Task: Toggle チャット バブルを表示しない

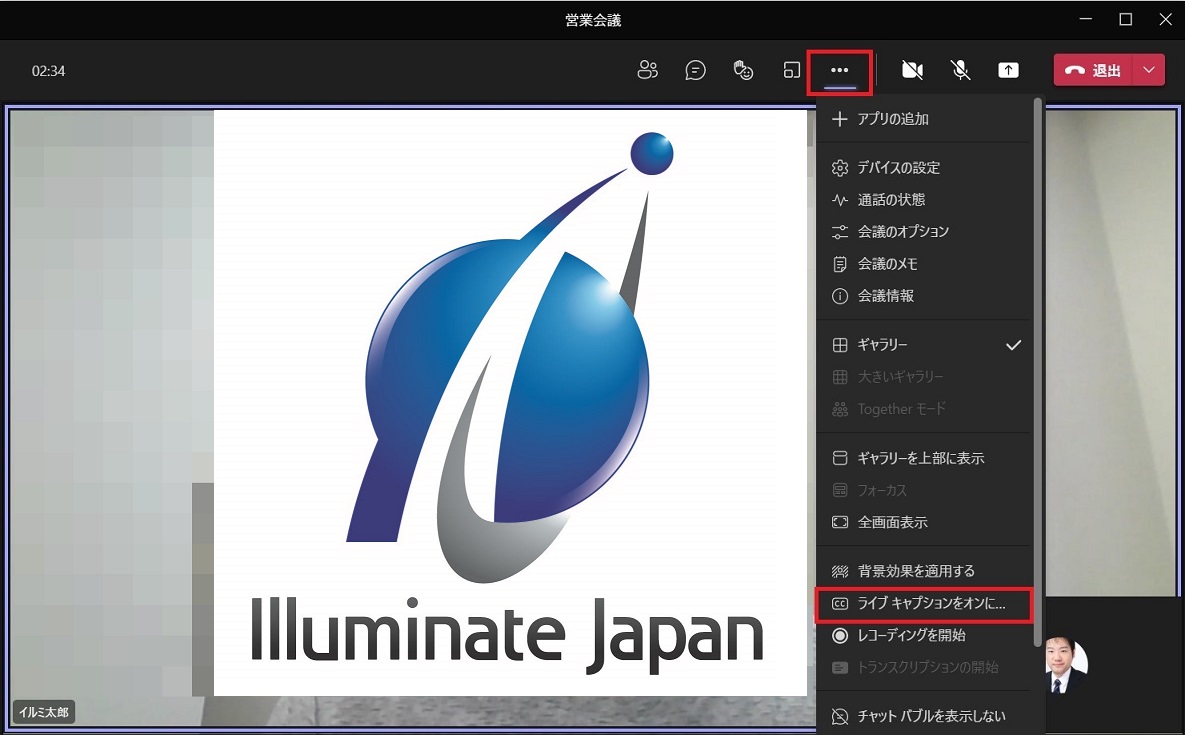Action: pos(923,716)
